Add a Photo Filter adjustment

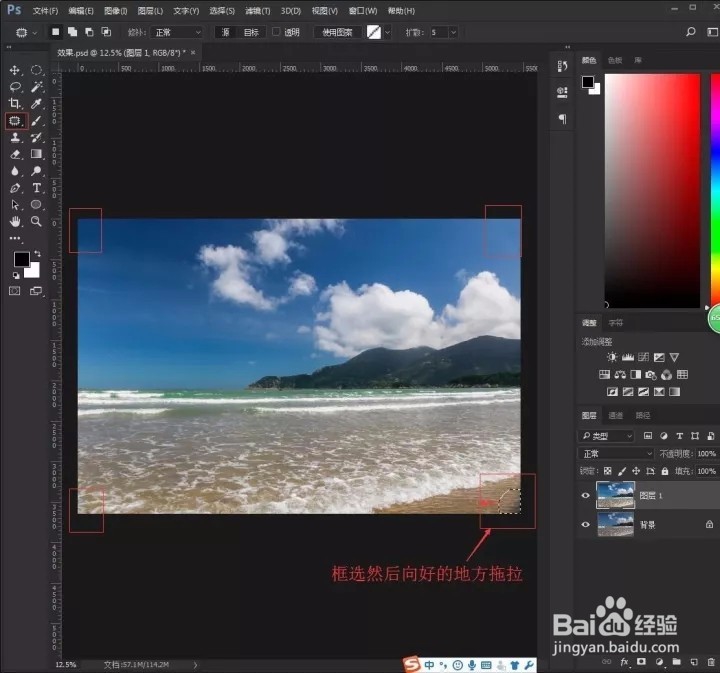[651, 375]
